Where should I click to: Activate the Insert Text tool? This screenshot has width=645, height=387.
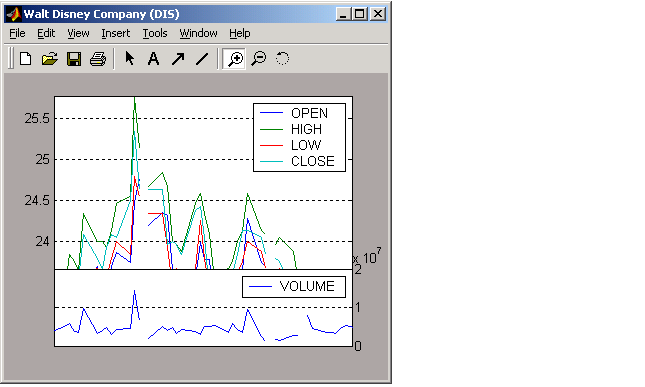(153, 58)
